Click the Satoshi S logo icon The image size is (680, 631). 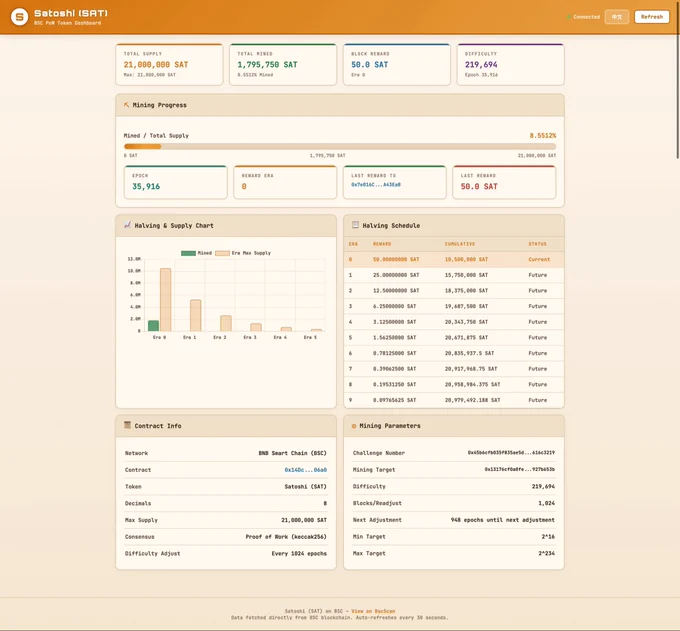(20, 17)
